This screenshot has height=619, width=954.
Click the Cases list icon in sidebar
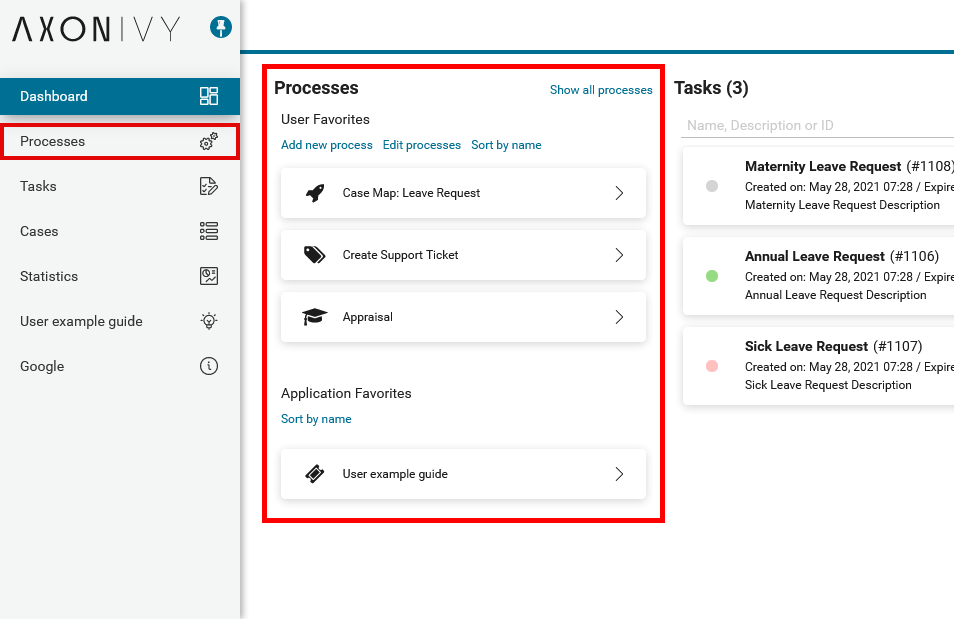(209, 231)
